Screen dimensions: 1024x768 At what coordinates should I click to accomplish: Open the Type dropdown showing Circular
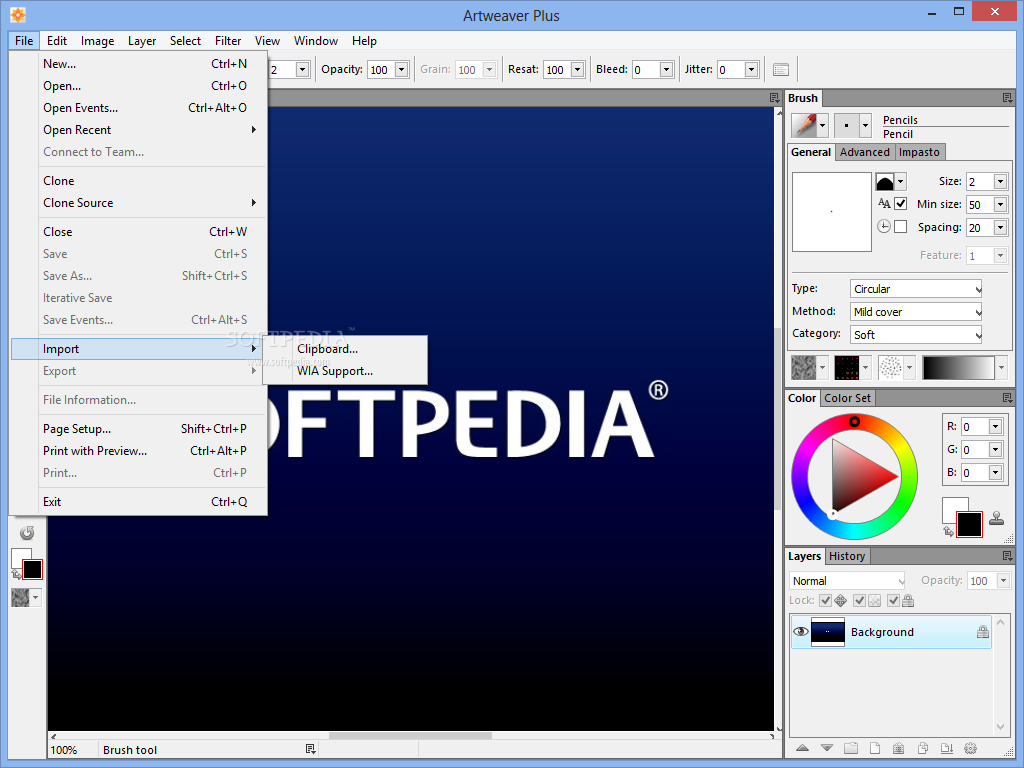click(x=916, y=289)
